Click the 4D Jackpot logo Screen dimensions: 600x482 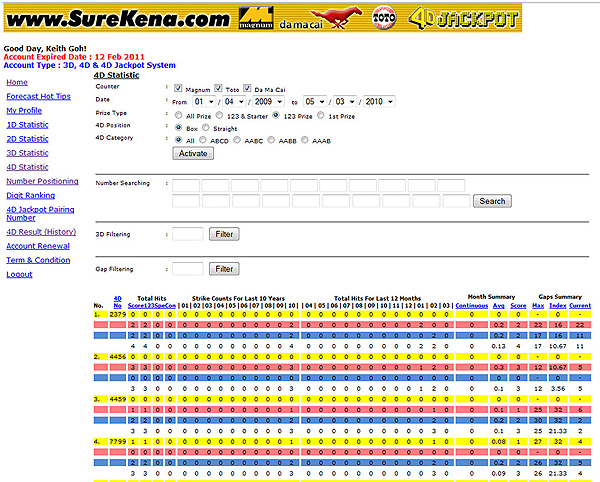pyautogui.click(x=463, y=18)
